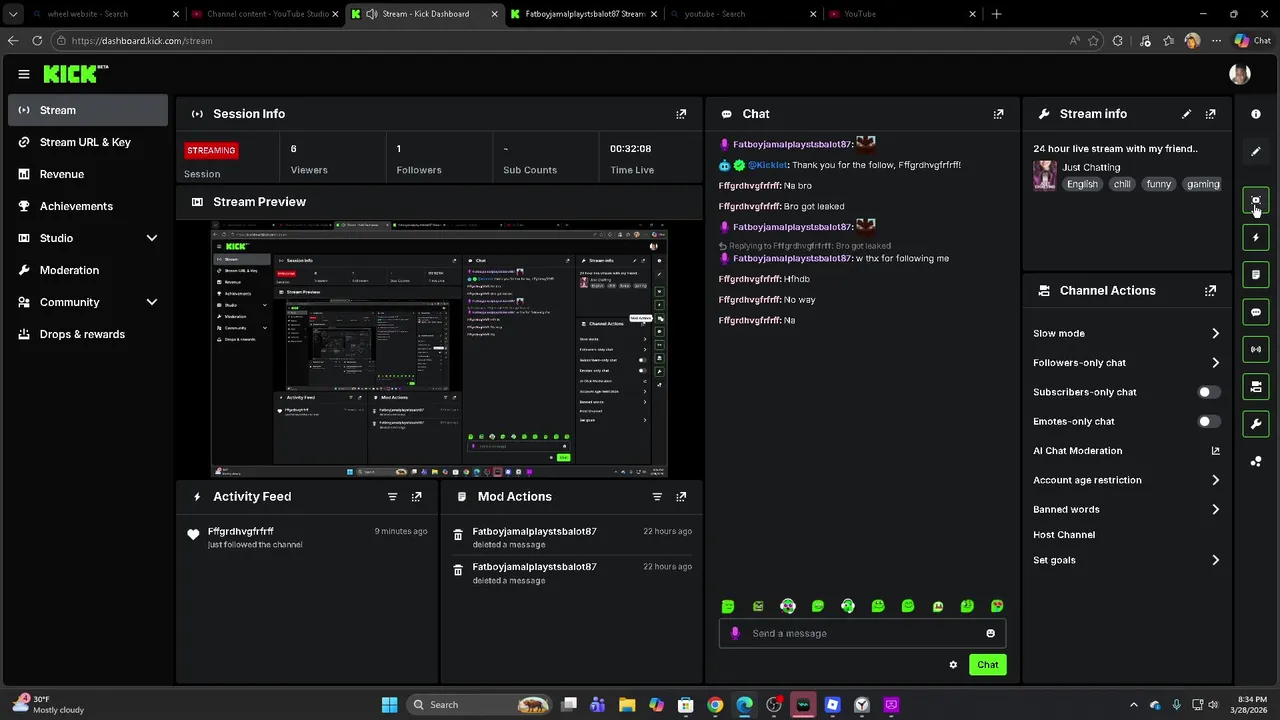1280x720 pixels.
Task: Open the emoji picker in message box
Action: [990, 633]
